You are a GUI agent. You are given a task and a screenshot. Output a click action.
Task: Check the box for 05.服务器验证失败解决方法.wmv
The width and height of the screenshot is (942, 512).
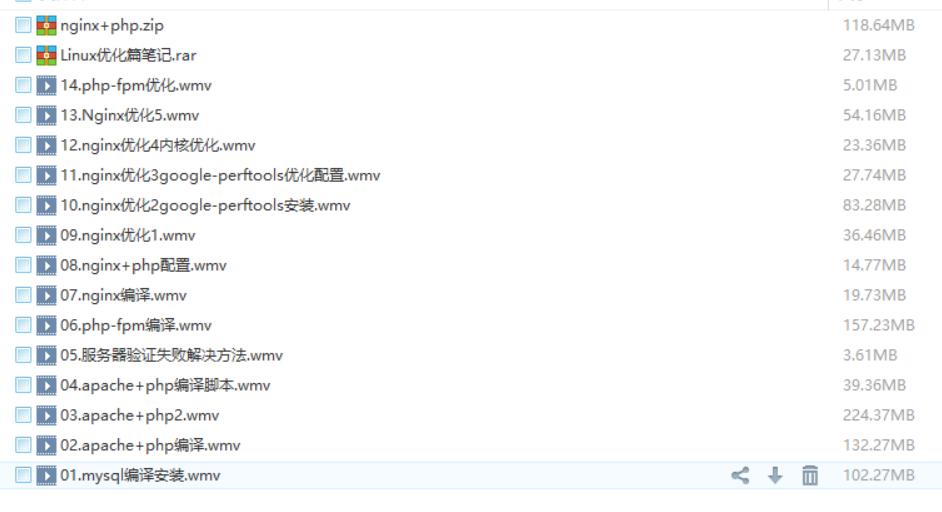(x=23, y=355)
